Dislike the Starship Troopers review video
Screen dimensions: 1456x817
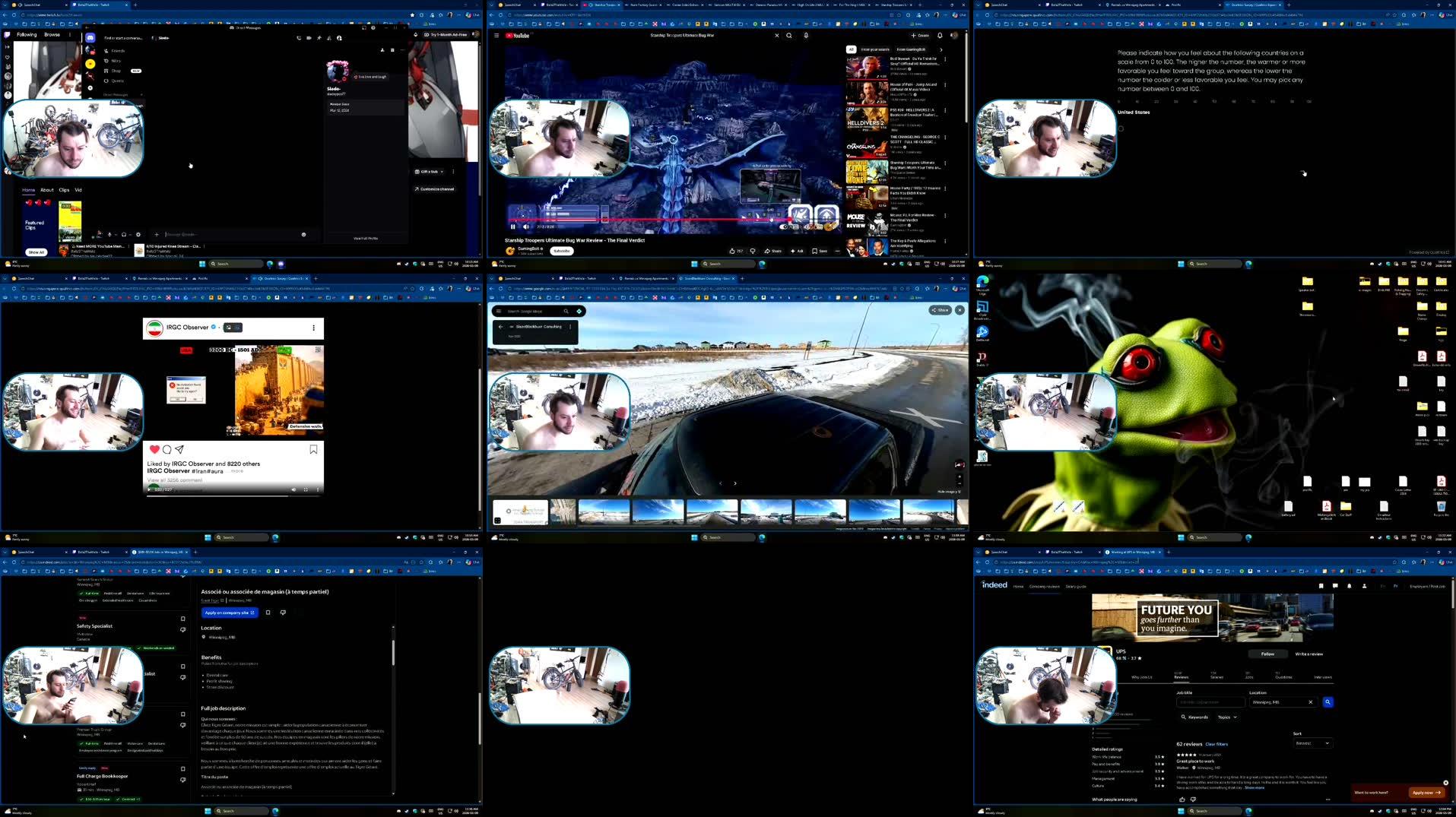pyautogui.click(x=753, y=251)
